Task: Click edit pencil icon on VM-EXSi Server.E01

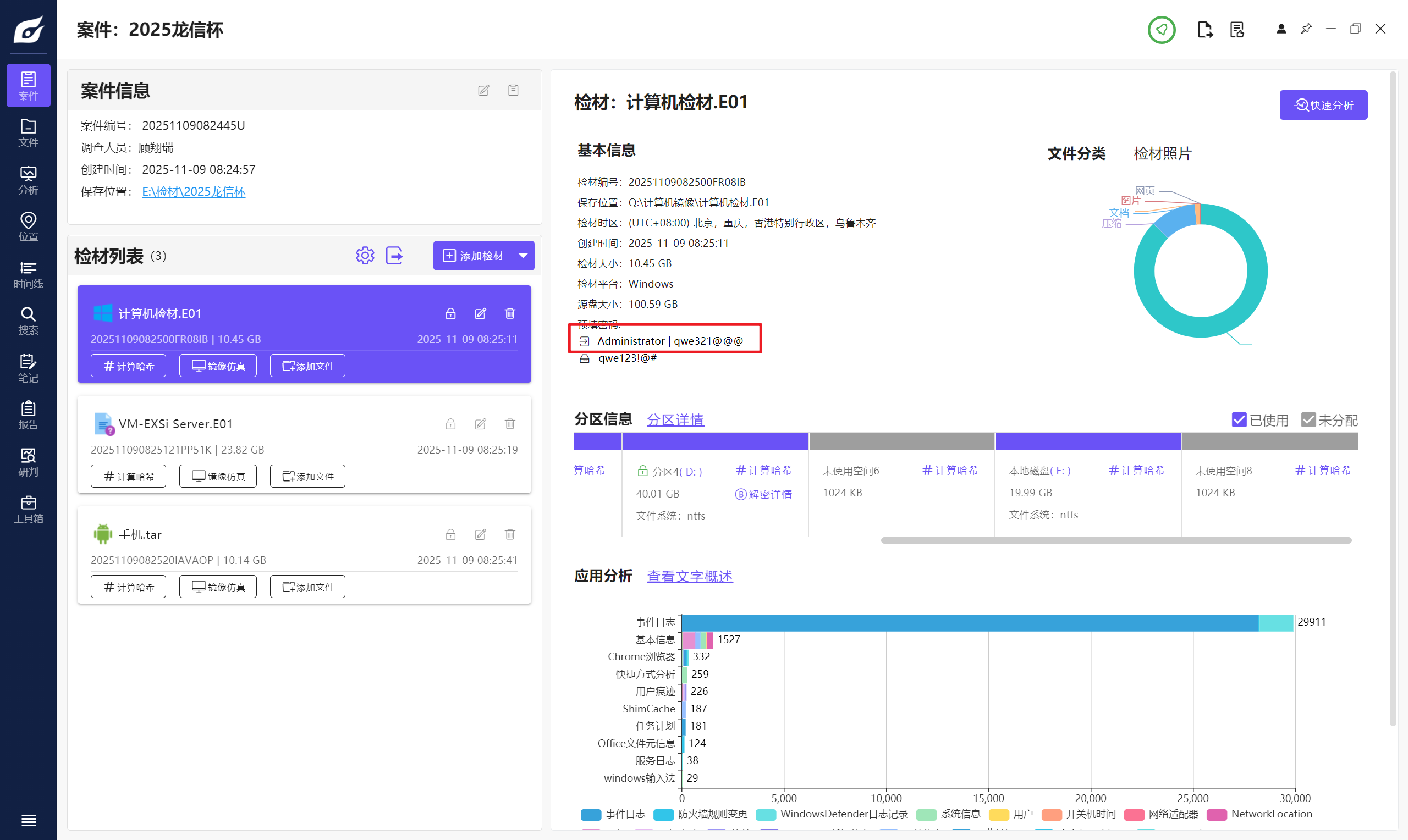Action: coord(480,424)
